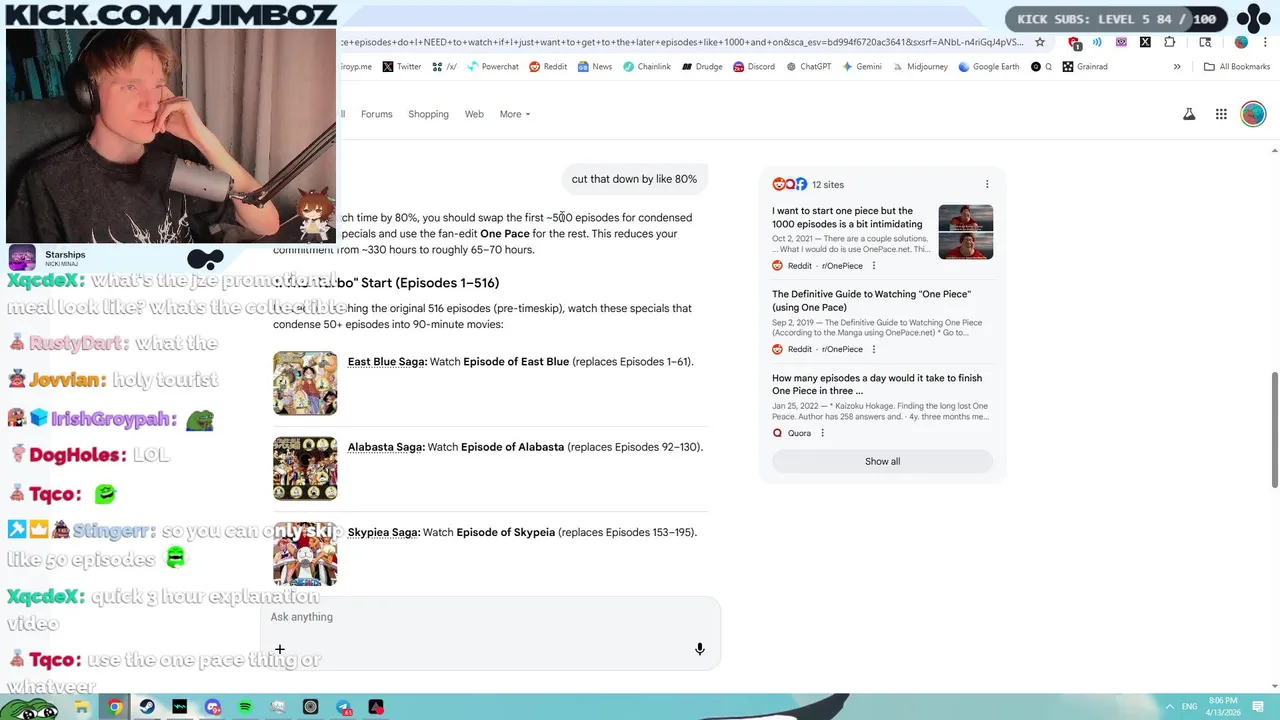The image size is (1280, 720).
Task: Open the Discord bookmark
Action: coord(753,67)
